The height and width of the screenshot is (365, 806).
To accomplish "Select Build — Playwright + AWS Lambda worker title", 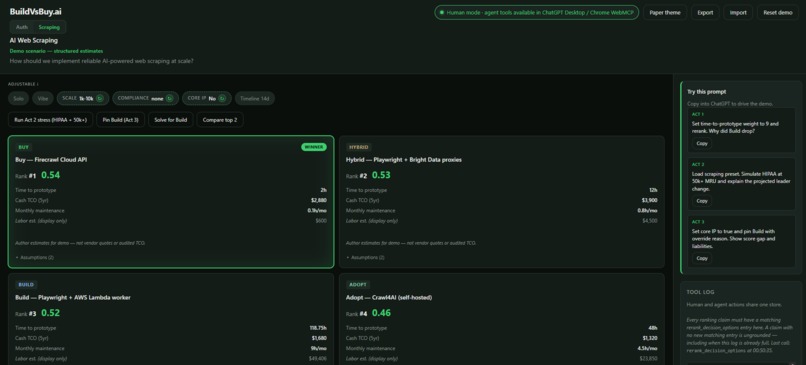I will [73, 298].
